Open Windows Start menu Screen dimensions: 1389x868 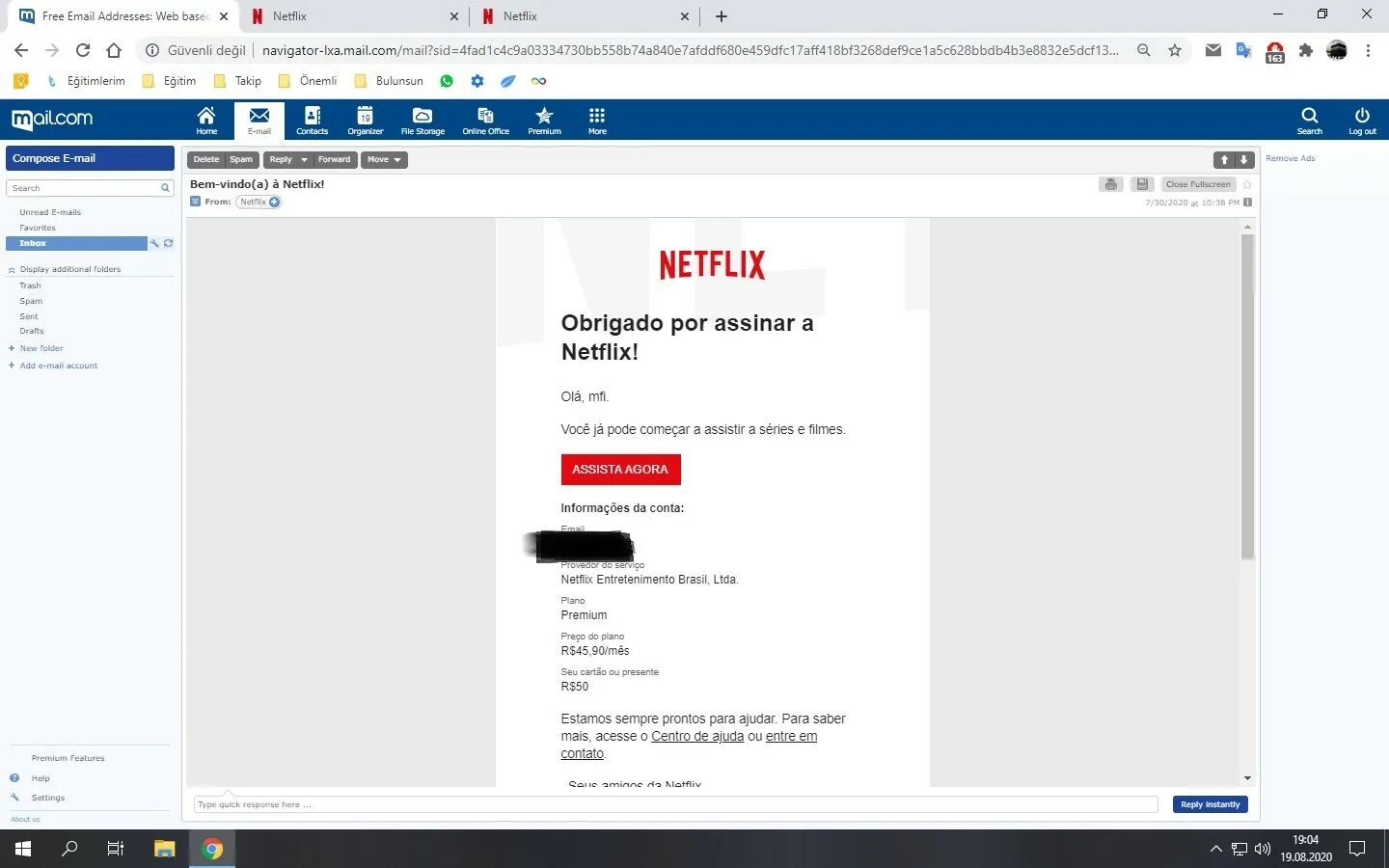23,849
